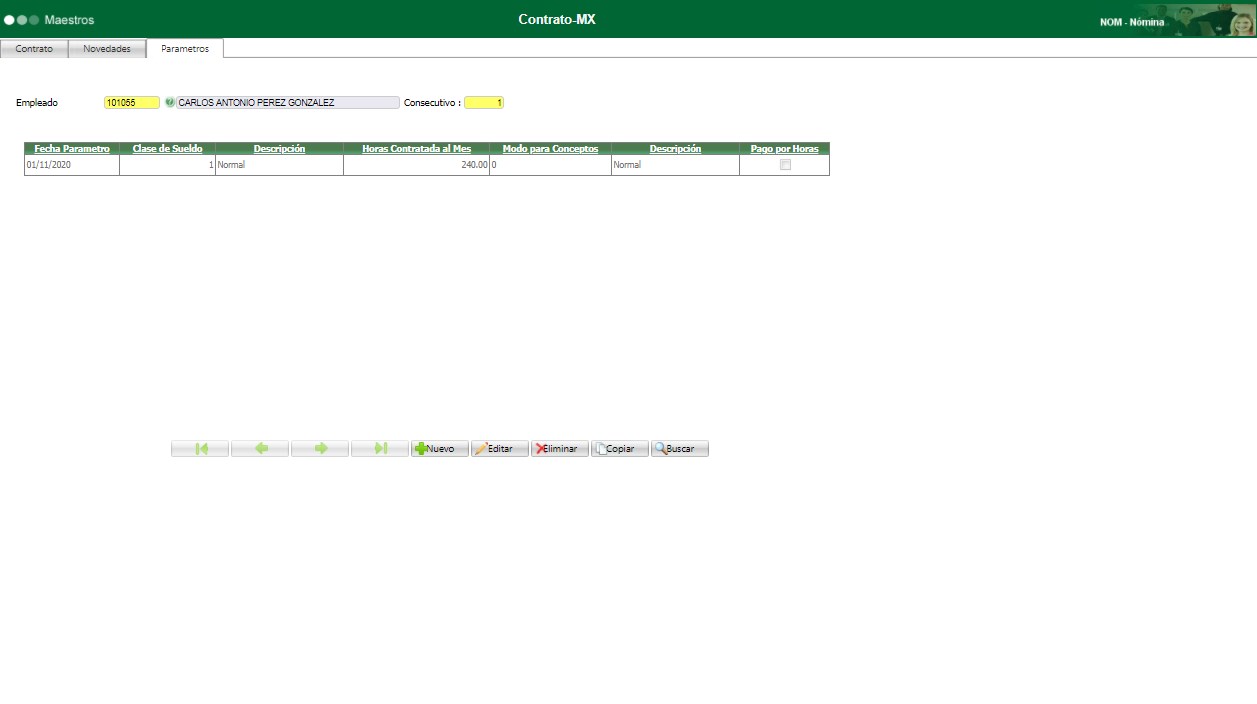Sort by Pago por Horas column header
This screenshot has height=704, width=1257.
[785, 148]
